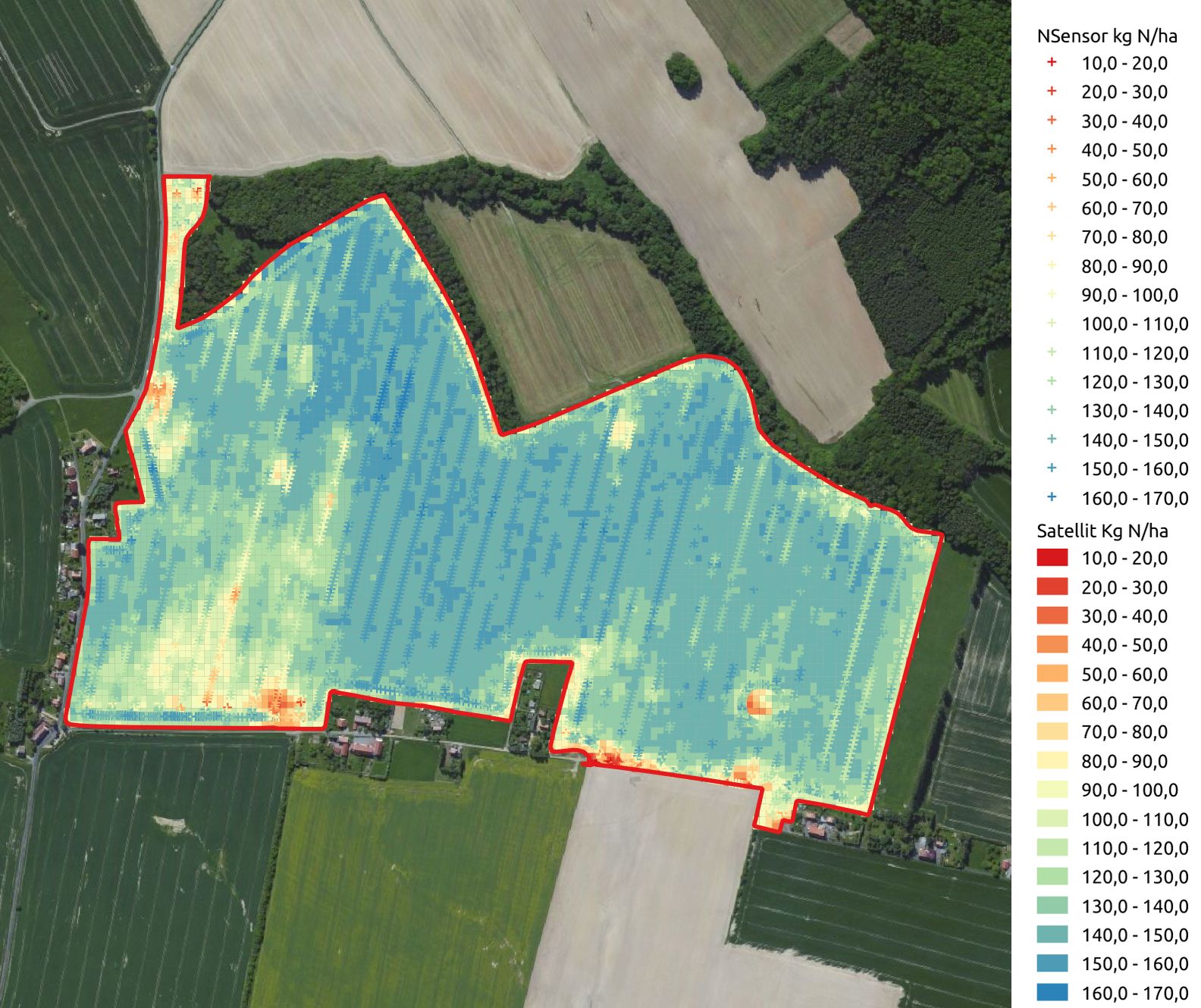Click the Satellit 80,0 - 90,0 yellow swatch
This screenshot has height=1008, width=1201.
point(1052,761)
